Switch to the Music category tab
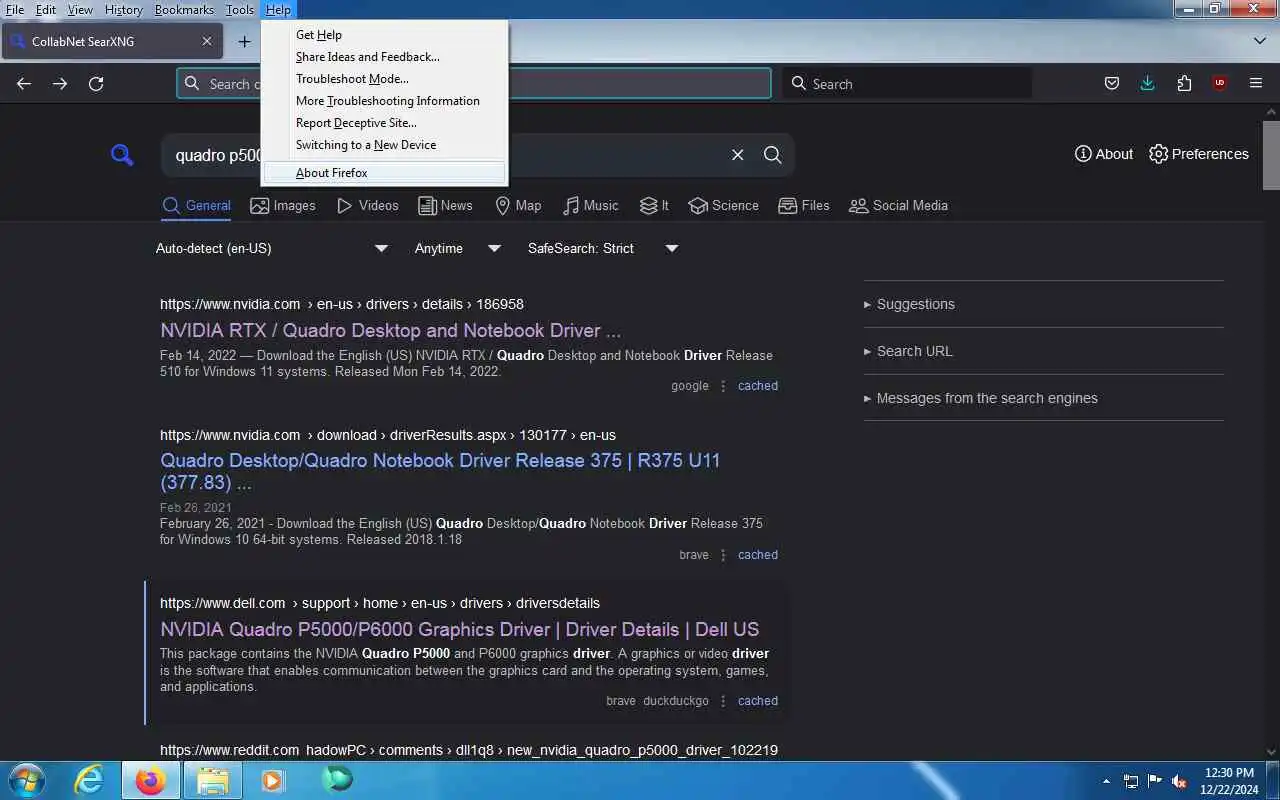This screenshot has width=1280, height=800. (x=590, y=205)
